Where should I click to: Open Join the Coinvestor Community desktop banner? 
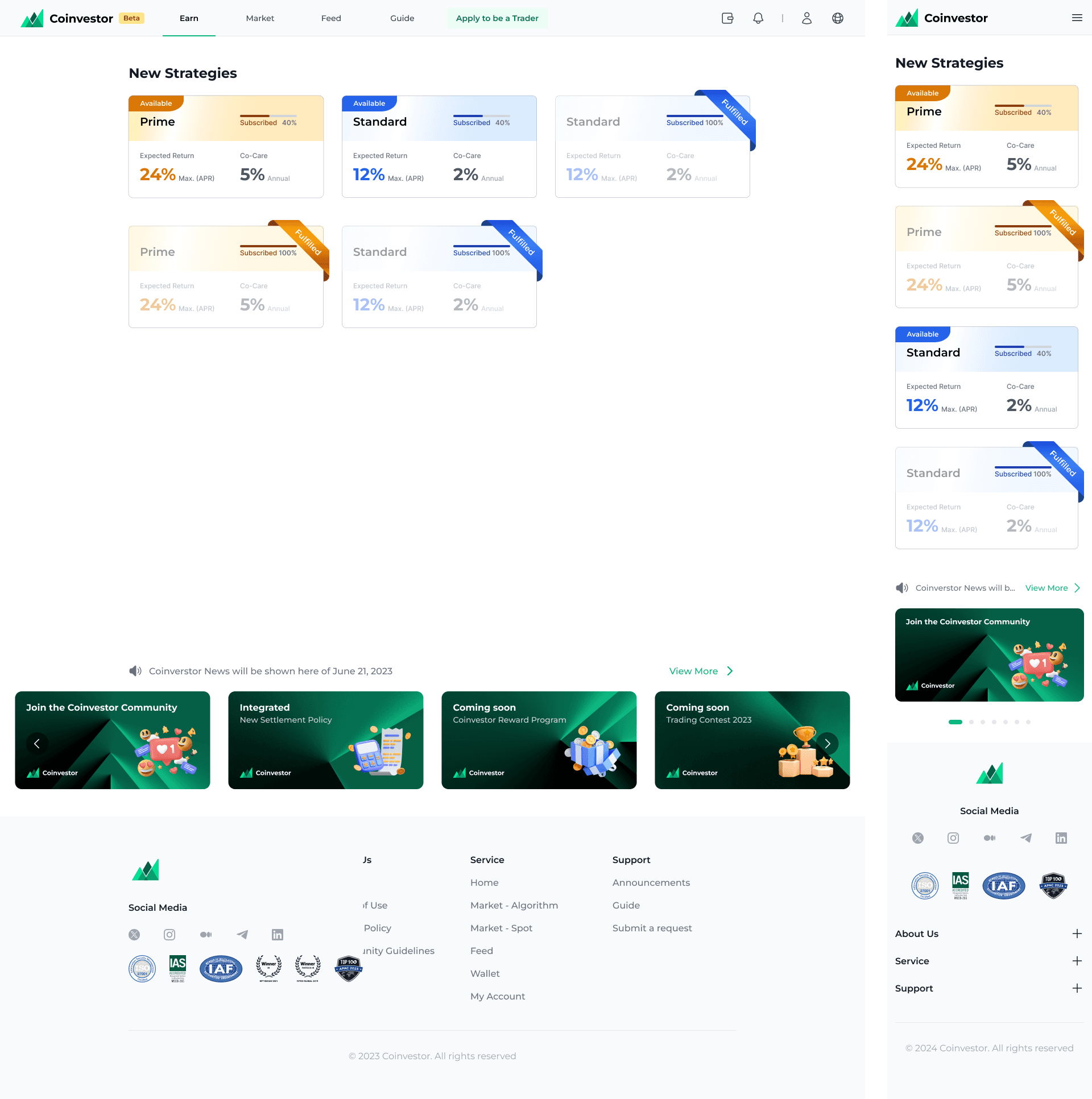pyautogui.click(x=113, y=740)
